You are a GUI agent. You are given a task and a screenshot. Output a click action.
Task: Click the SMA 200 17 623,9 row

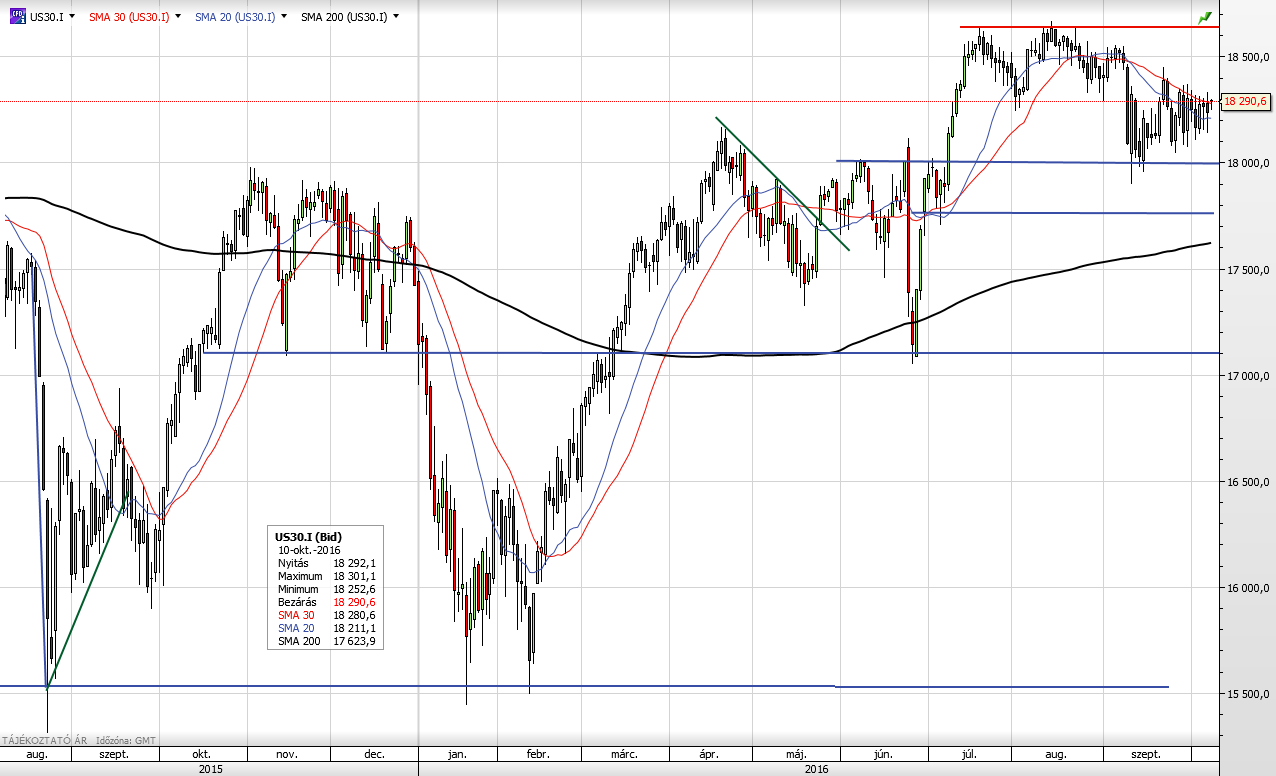click(x=327, y=641)
